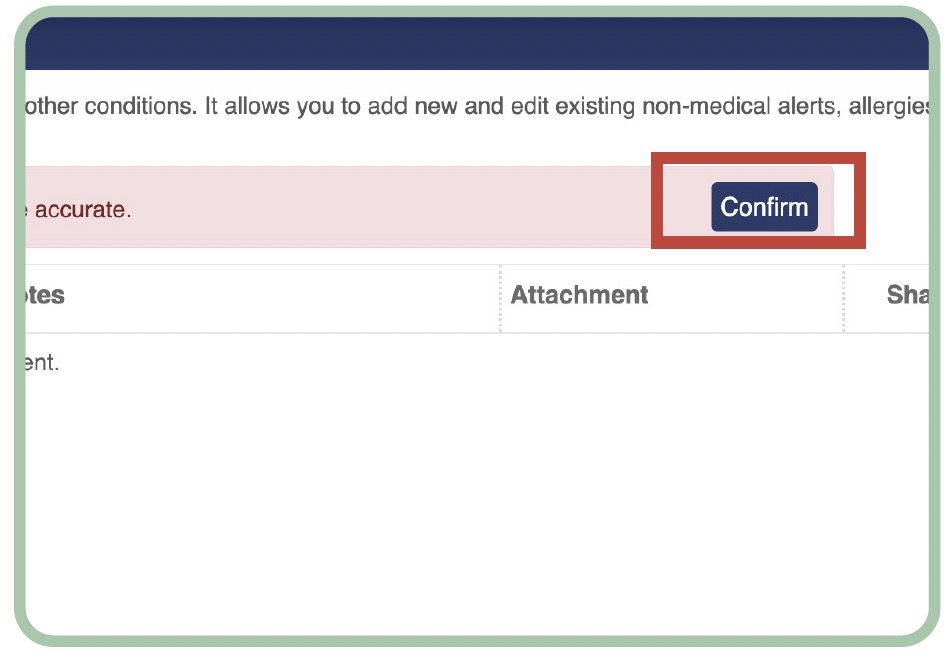Click the empty Notes cell right of "ent."
The height and width of the screenshot is (652, 946).
click(x=280, y=362)
